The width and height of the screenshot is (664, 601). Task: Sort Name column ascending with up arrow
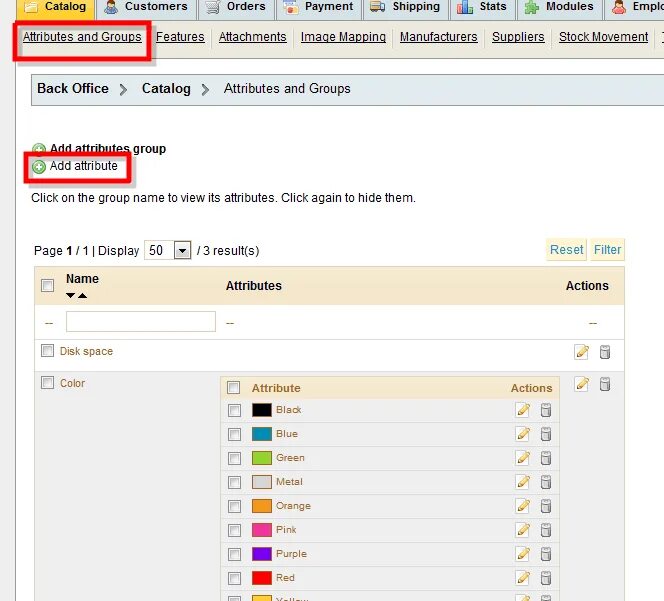(83, 296)
